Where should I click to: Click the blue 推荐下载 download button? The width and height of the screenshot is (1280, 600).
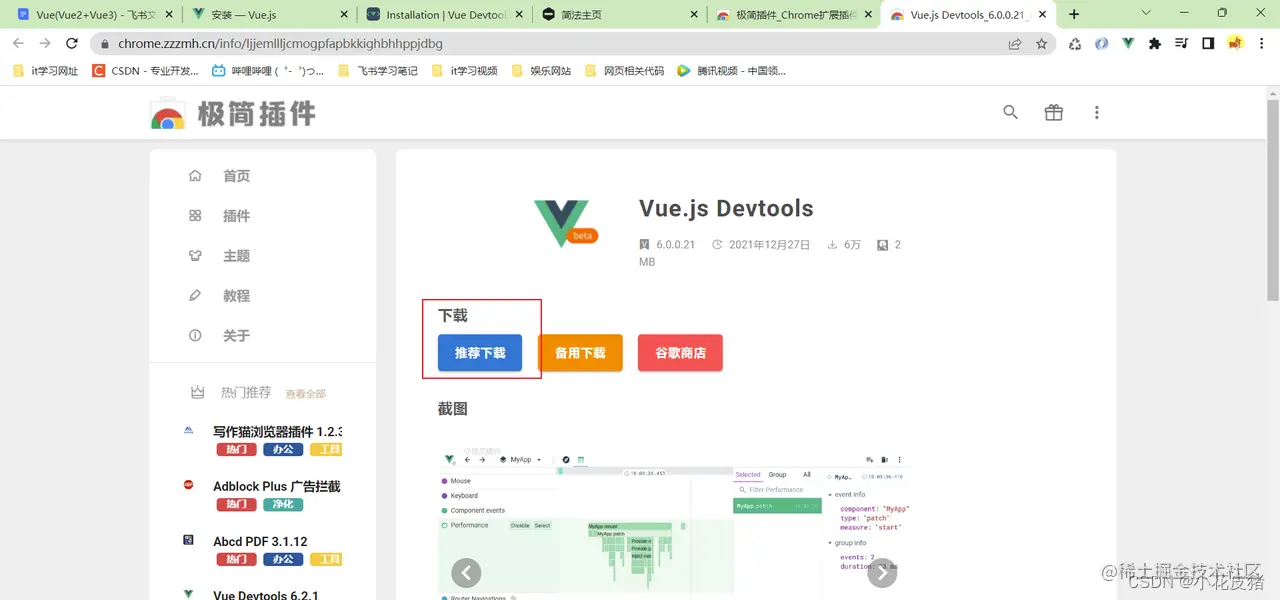(x=479, y=352)
